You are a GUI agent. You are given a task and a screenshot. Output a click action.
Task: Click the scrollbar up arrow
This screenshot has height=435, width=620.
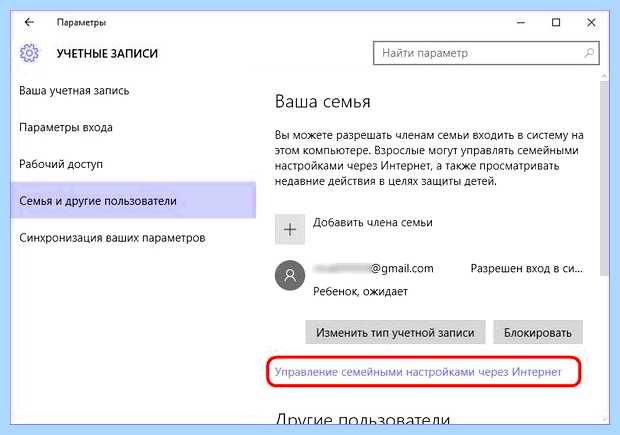[604, 76]
